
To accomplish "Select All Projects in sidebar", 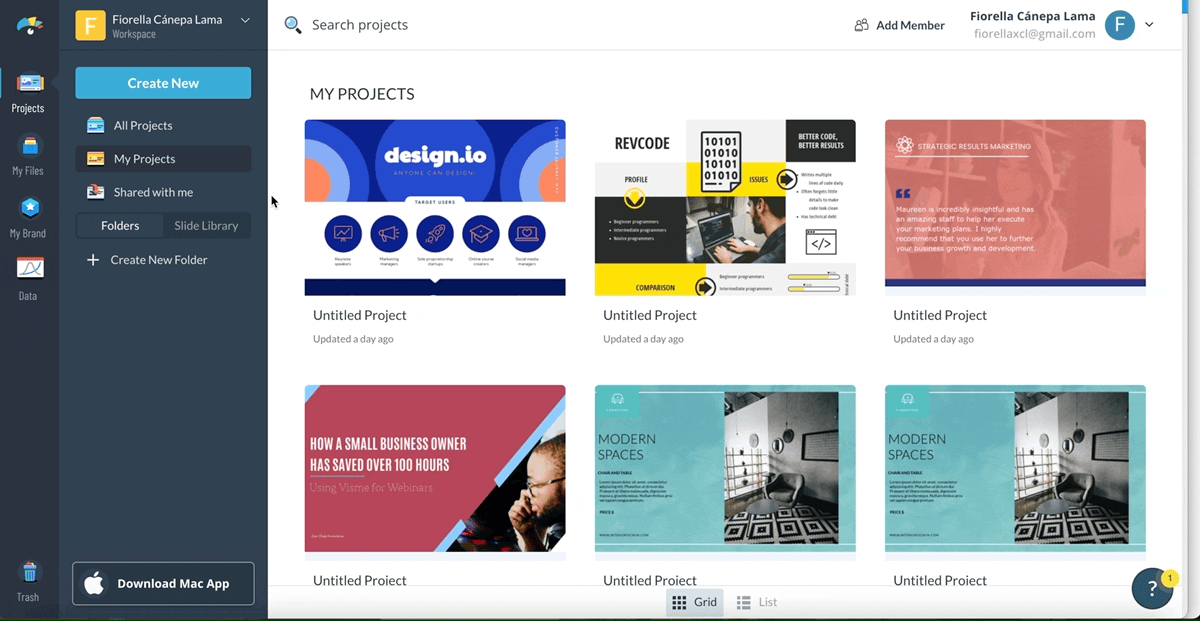I will (143, 126).
